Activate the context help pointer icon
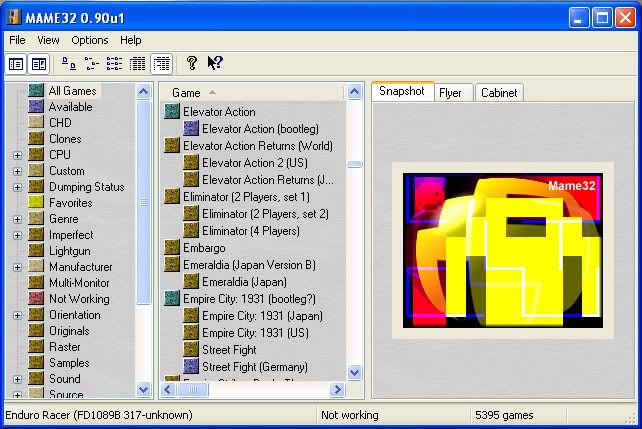Screen dimensions: 642x429 (215, 63)
